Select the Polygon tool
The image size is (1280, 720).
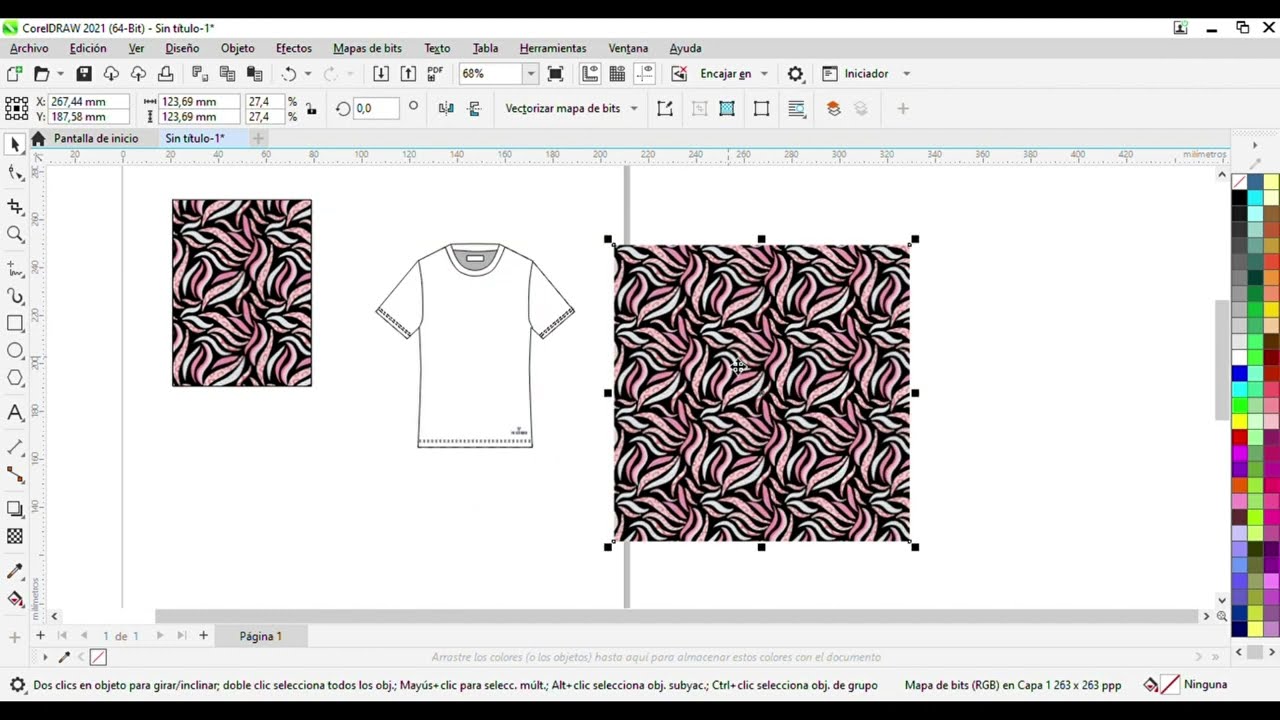coord(15,378)
